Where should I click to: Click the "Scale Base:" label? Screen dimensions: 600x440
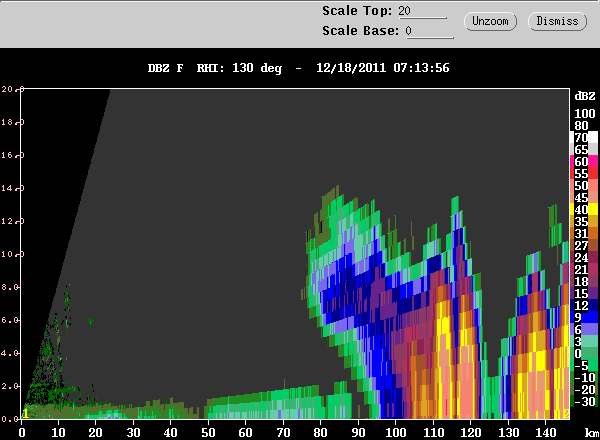click(360, 31)
